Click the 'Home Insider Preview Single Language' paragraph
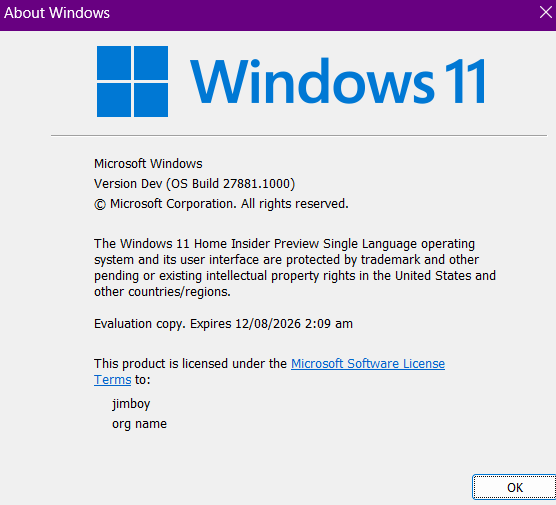Screen dimensions: 556x505 (x=295, y=268)
